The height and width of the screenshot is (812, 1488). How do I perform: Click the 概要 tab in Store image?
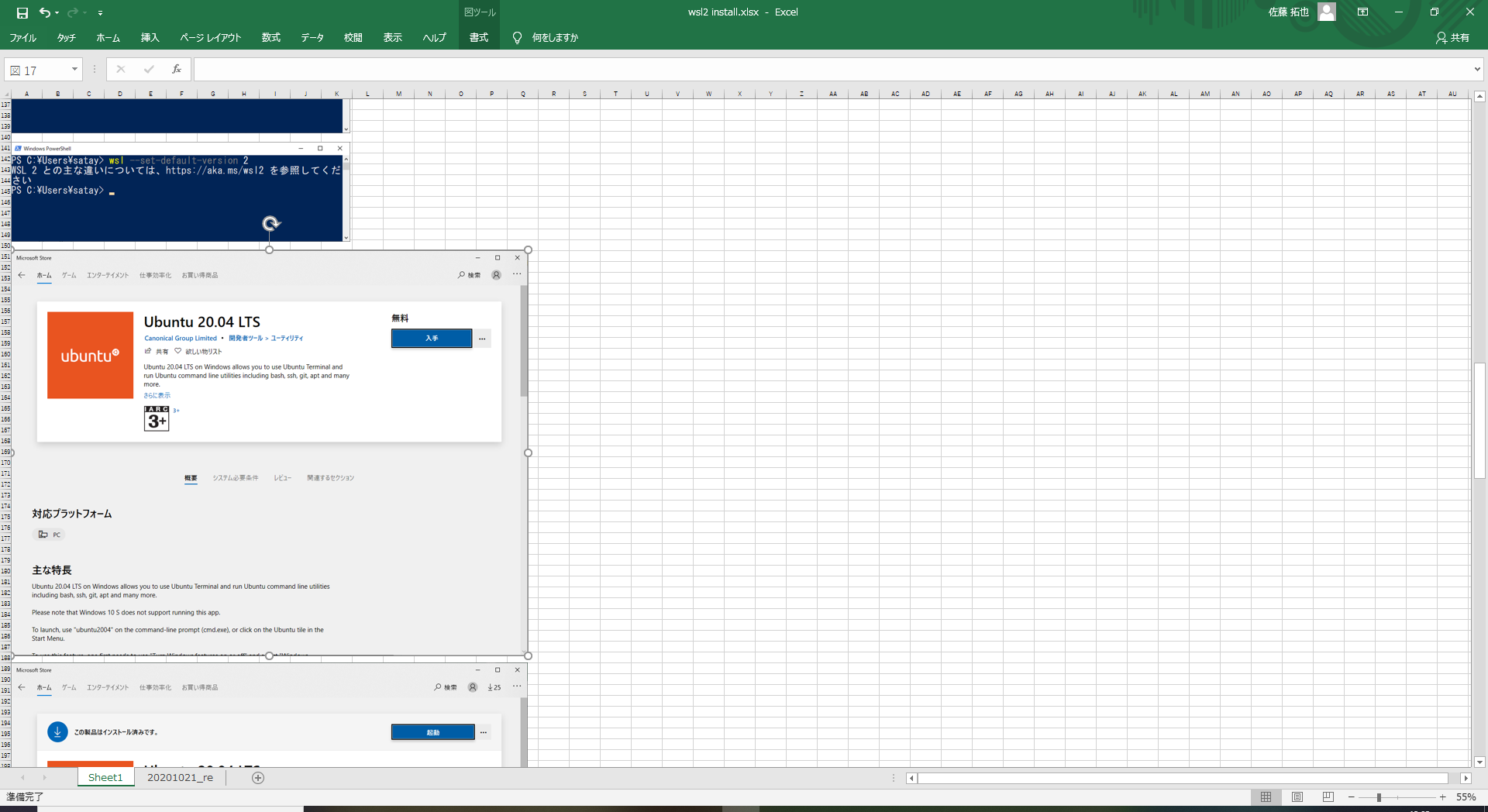coord(191,478)
